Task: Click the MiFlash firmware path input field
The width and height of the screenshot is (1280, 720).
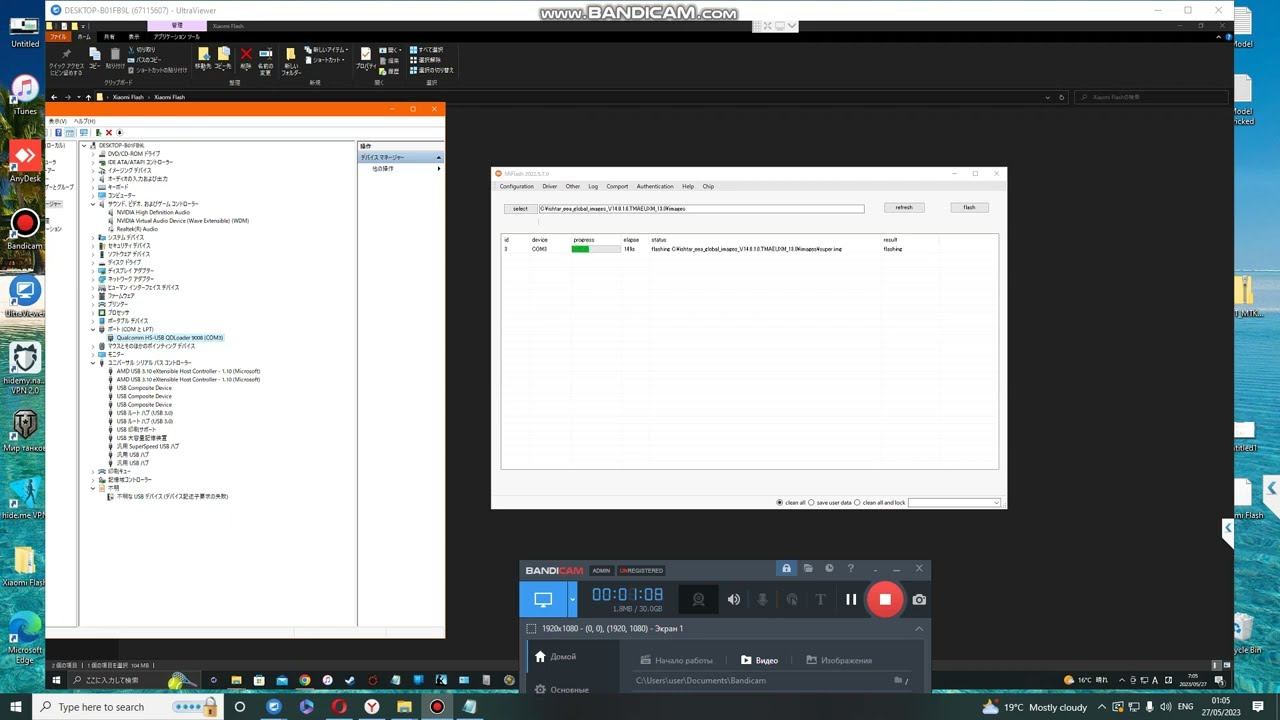Action: (701, 209)
